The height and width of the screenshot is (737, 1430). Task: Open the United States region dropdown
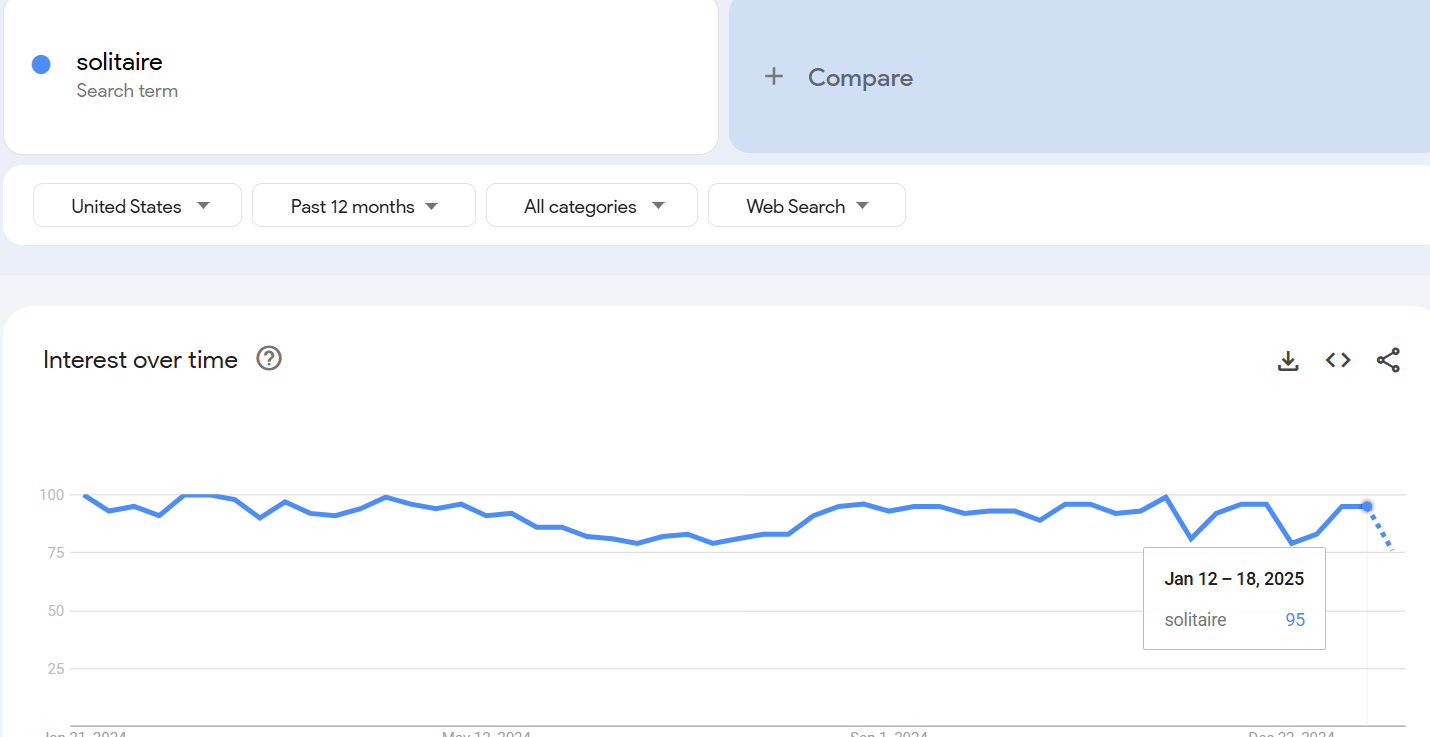(137, 205)
